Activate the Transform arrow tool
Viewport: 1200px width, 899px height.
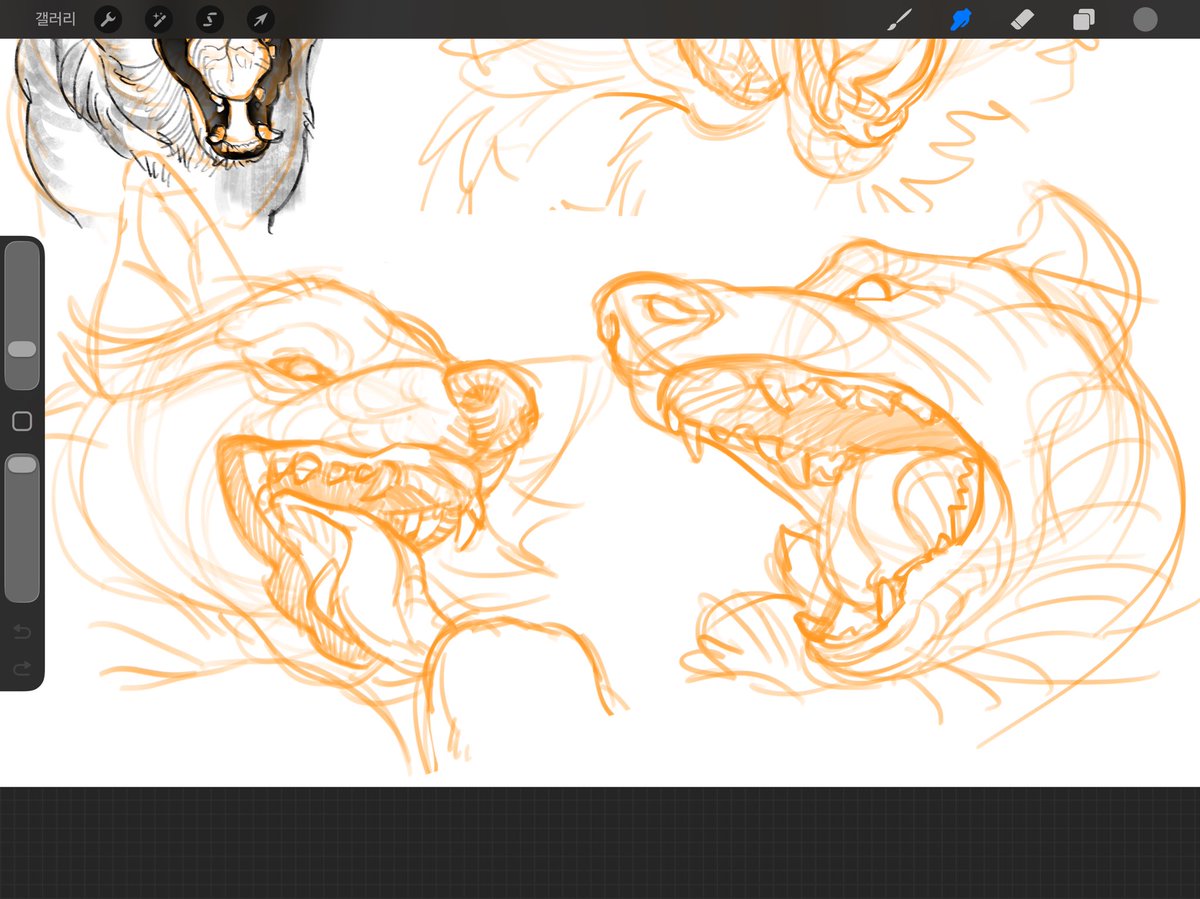coord(260,19)
